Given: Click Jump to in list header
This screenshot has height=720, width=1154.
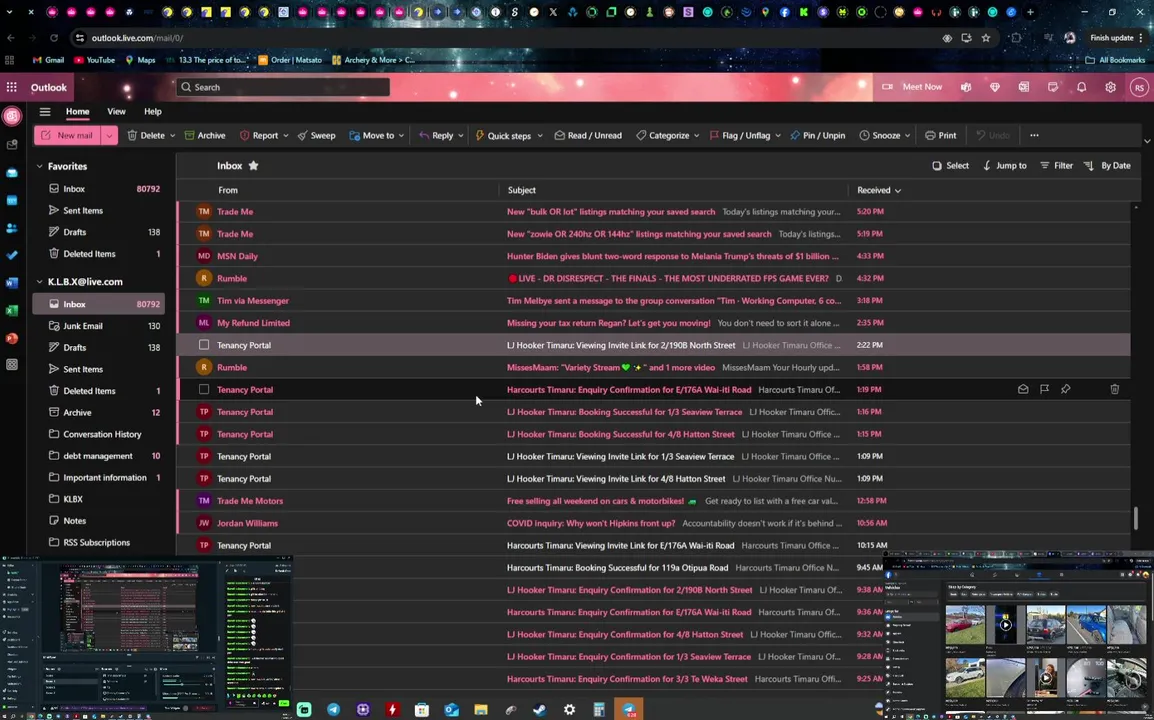Looking at the screenshot, I should (x=1005, y=166).
